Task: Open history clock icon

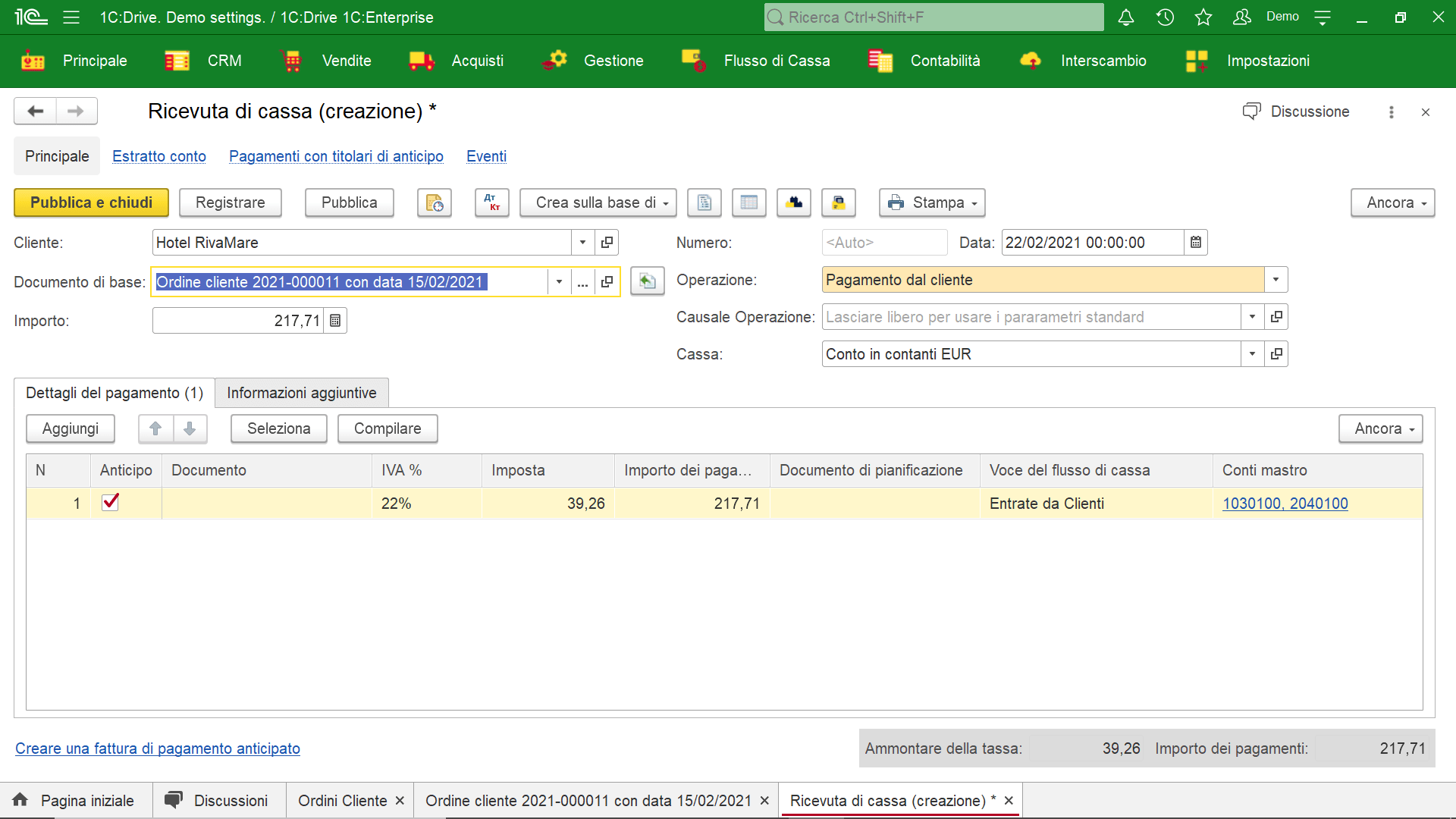Action: (1165, 17)
